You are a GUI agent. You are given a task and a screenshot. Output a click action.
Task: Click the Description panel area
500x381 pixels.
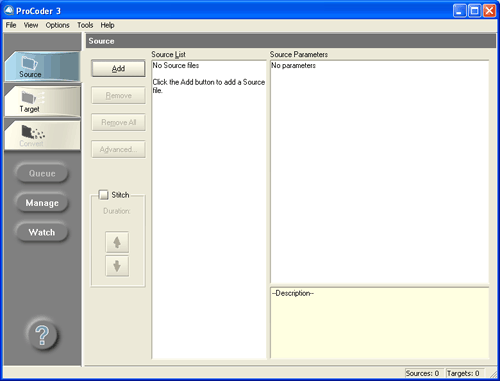(380, 323)
